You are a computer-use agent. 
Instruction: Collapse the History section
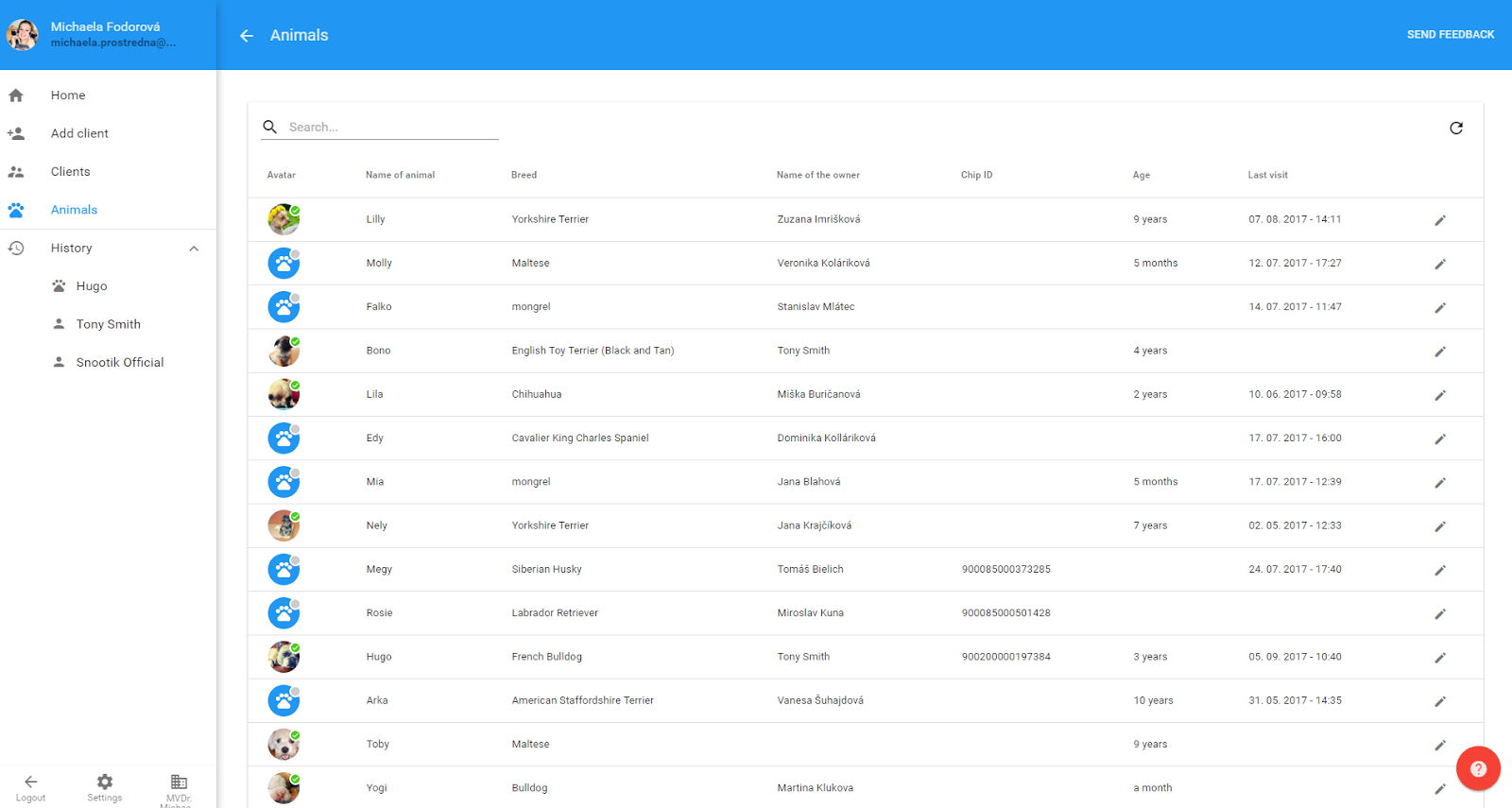point(194,249)
